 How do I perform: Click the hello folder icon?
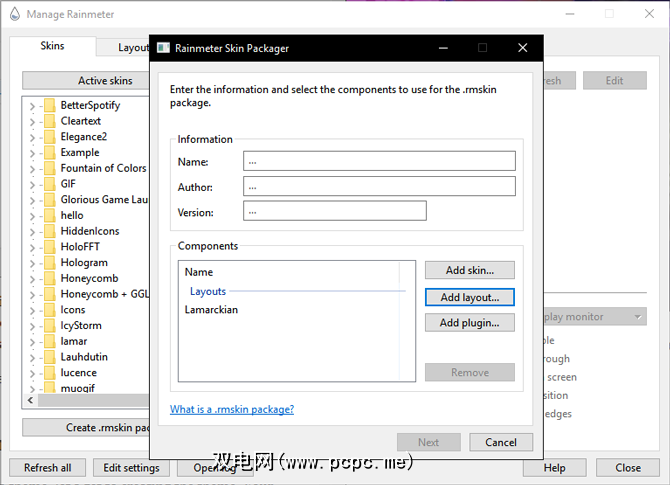tap(50, 215)
